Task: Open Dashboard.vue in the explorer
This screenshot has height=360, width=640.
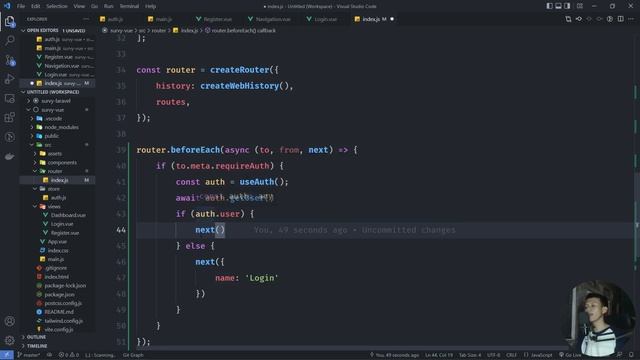Action: [68, 215]
